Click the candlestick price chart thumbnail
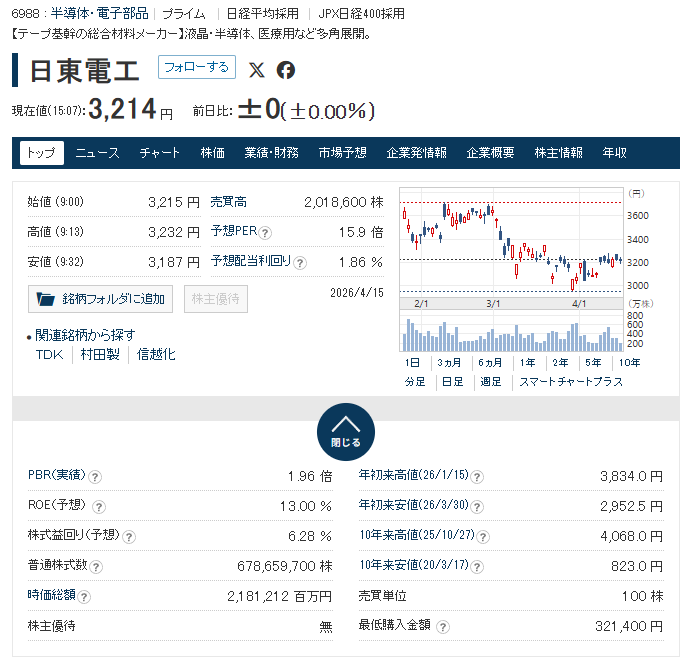Image resolution: width=684 pixels, height=663 pixels. tap(511, 243)
